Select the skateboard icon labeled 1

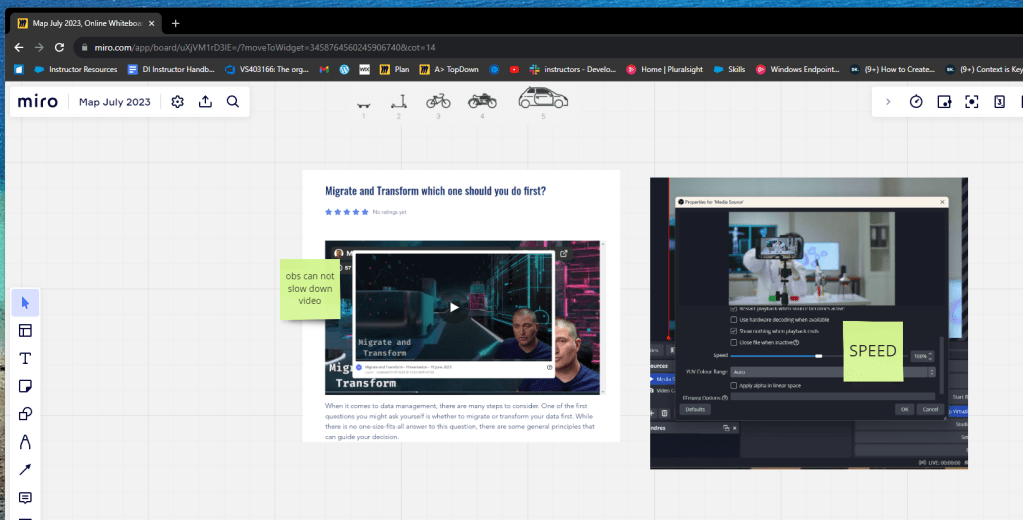pos(364,105)
